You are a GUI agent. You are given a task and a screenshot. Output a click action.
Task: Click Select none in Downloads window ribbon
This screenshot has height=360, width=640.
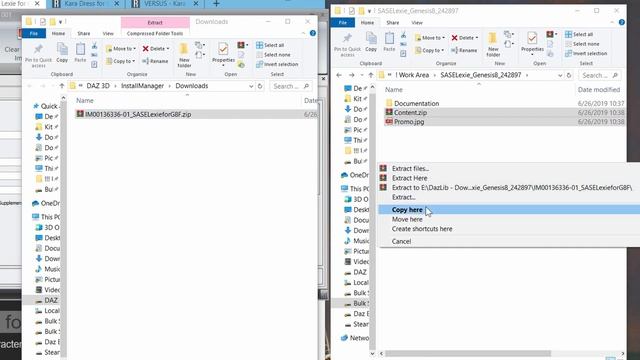[273, 55]
